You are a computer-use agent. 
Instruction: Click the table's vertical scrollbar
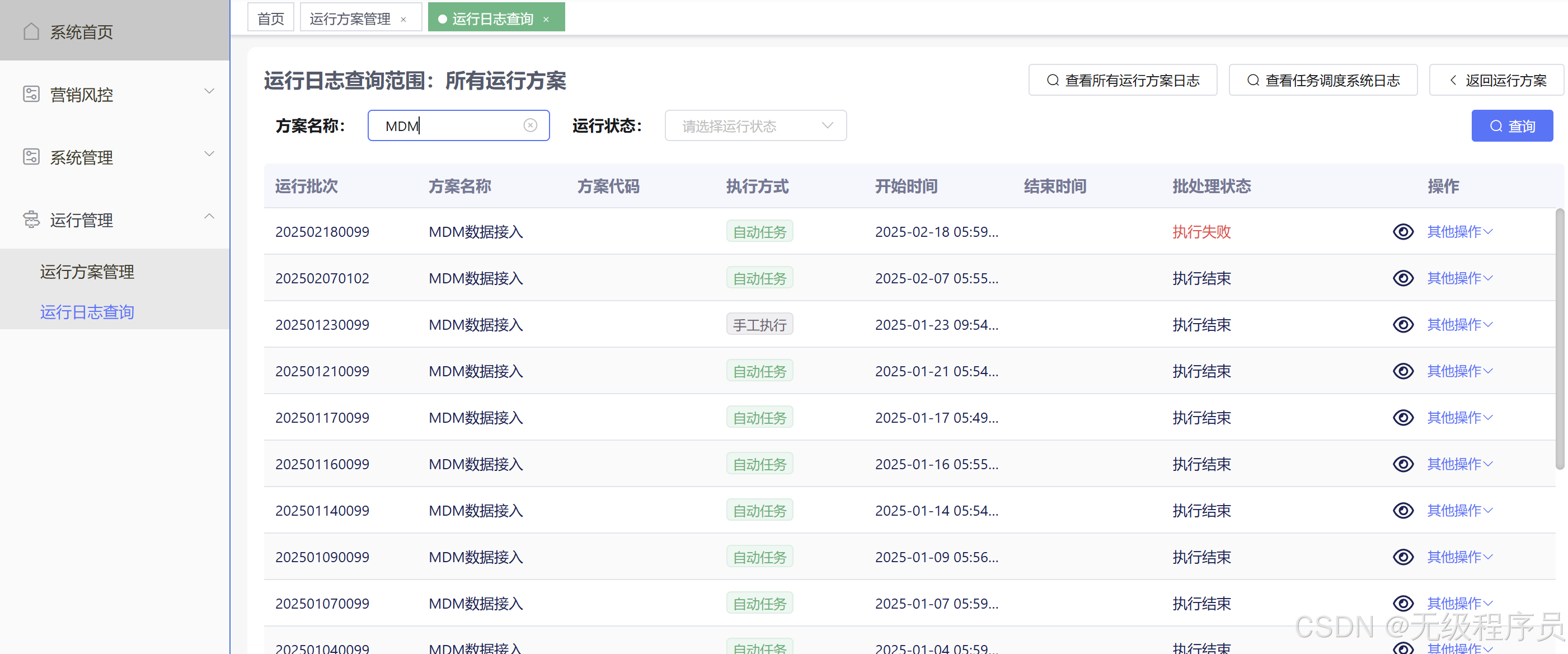(x=1560, y=339)
